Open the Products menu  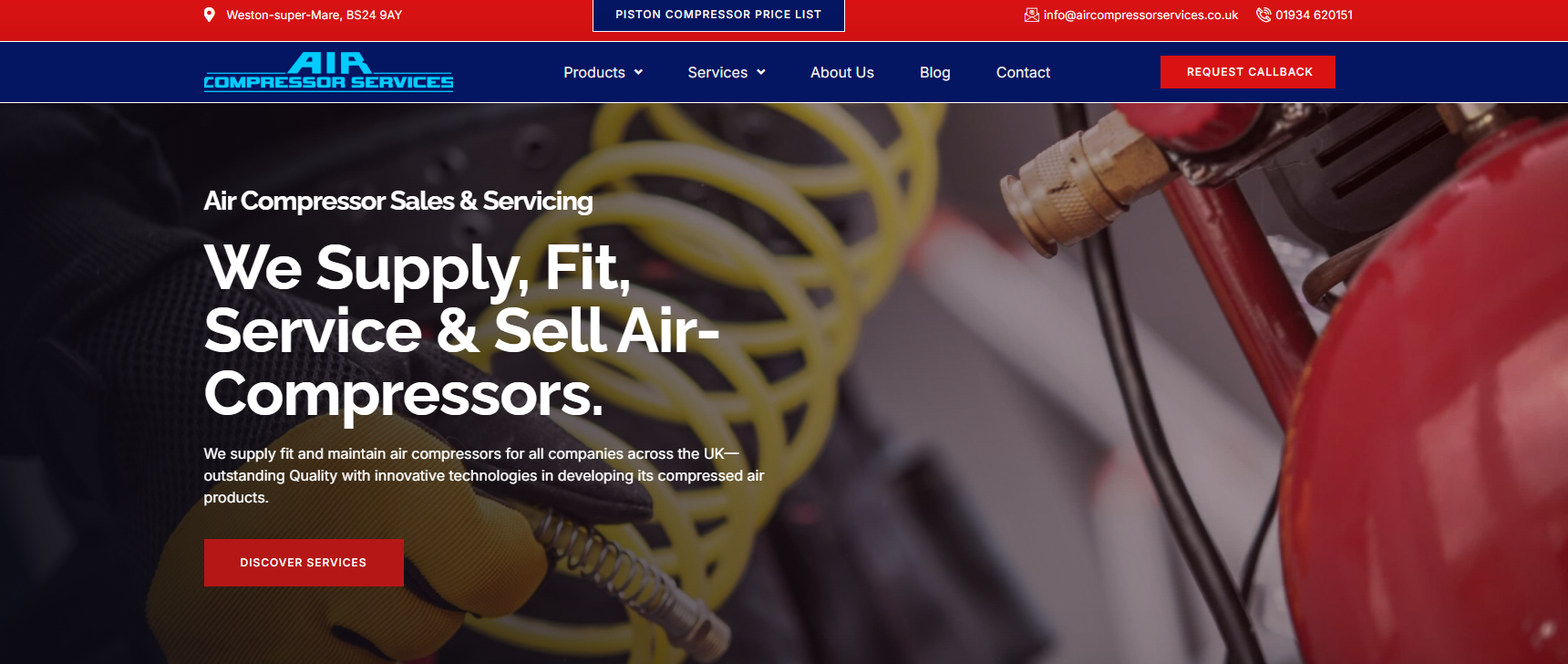click(594, 72)
